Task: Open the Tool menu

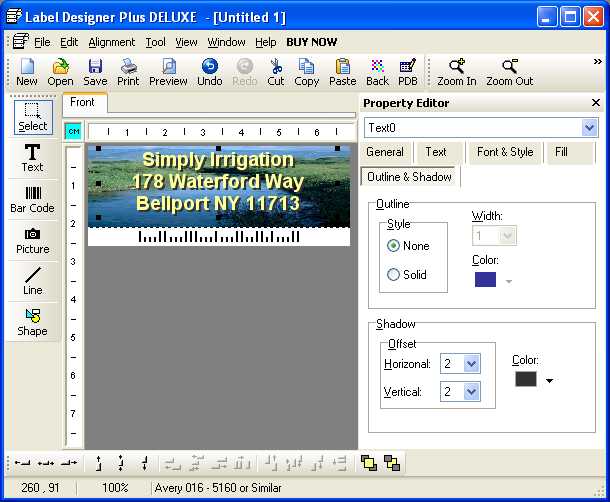Action: (x=156, y=42)
